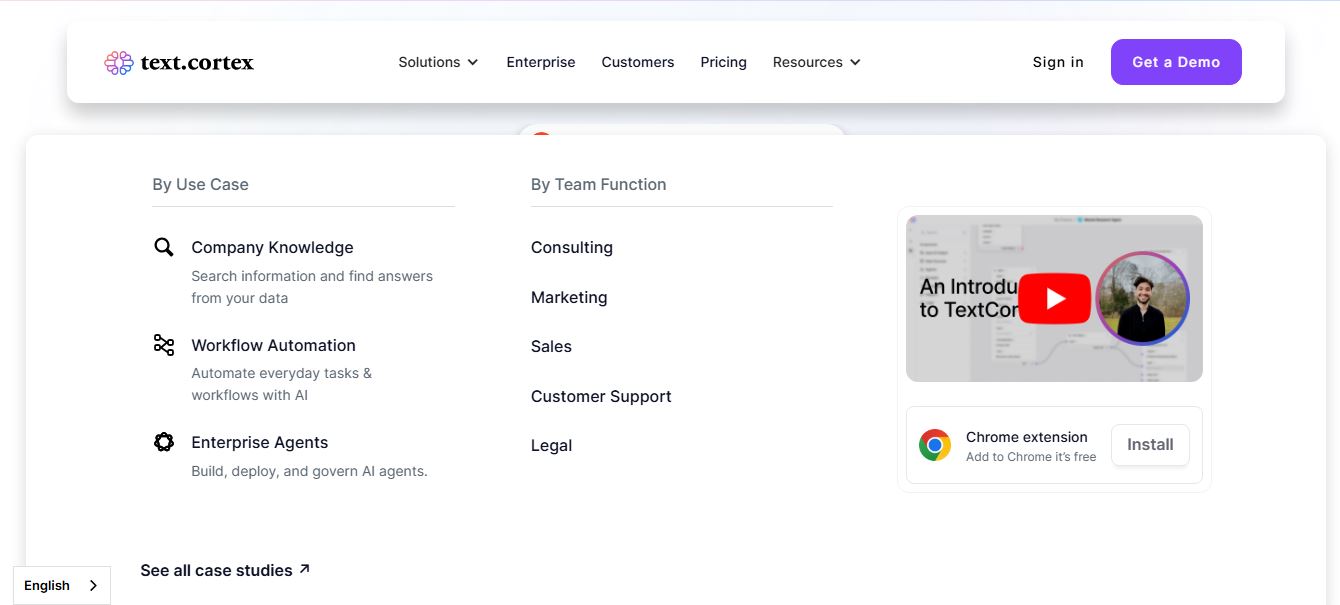Open the Workflow Automation use case

tap(273, 345)
